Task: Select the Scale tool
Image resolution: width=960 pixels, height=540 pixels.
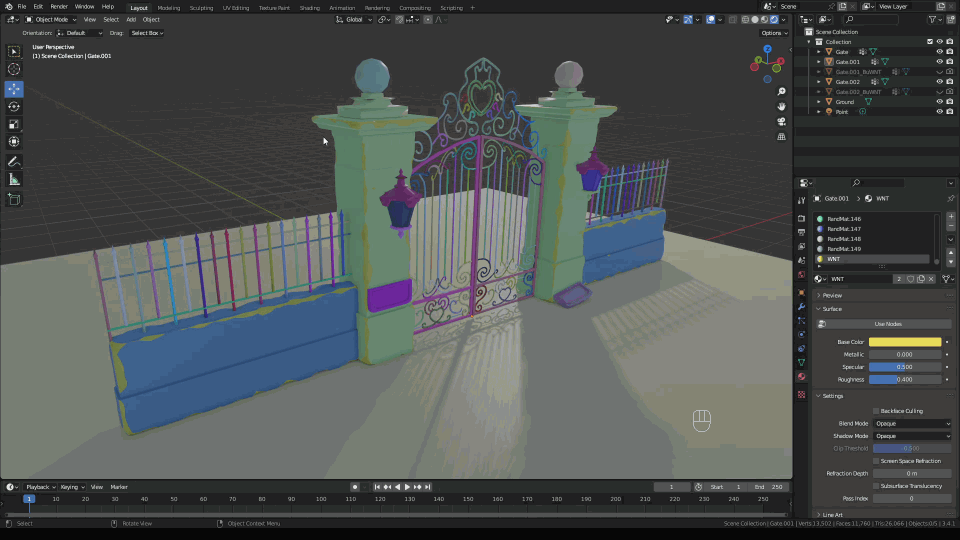Action: click(x=14, y=124)
